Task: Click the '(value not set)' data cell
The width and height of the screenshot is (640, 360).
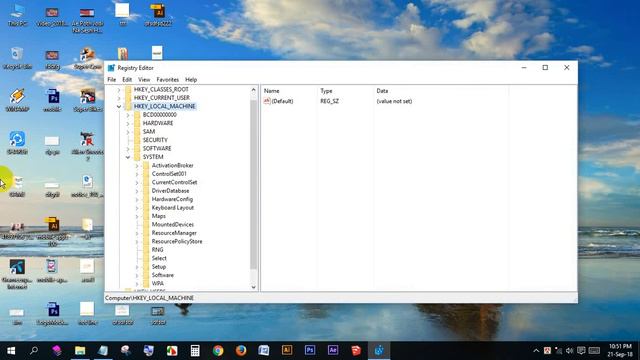Action: [x=394, y=101]
